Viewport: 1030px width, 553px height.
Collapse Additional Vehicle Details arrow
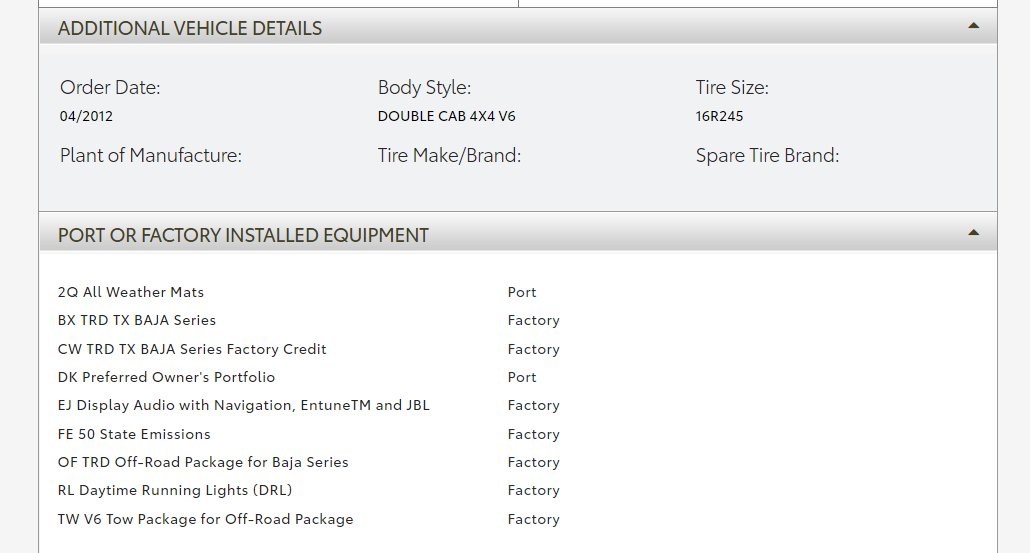tap(973, 26)
